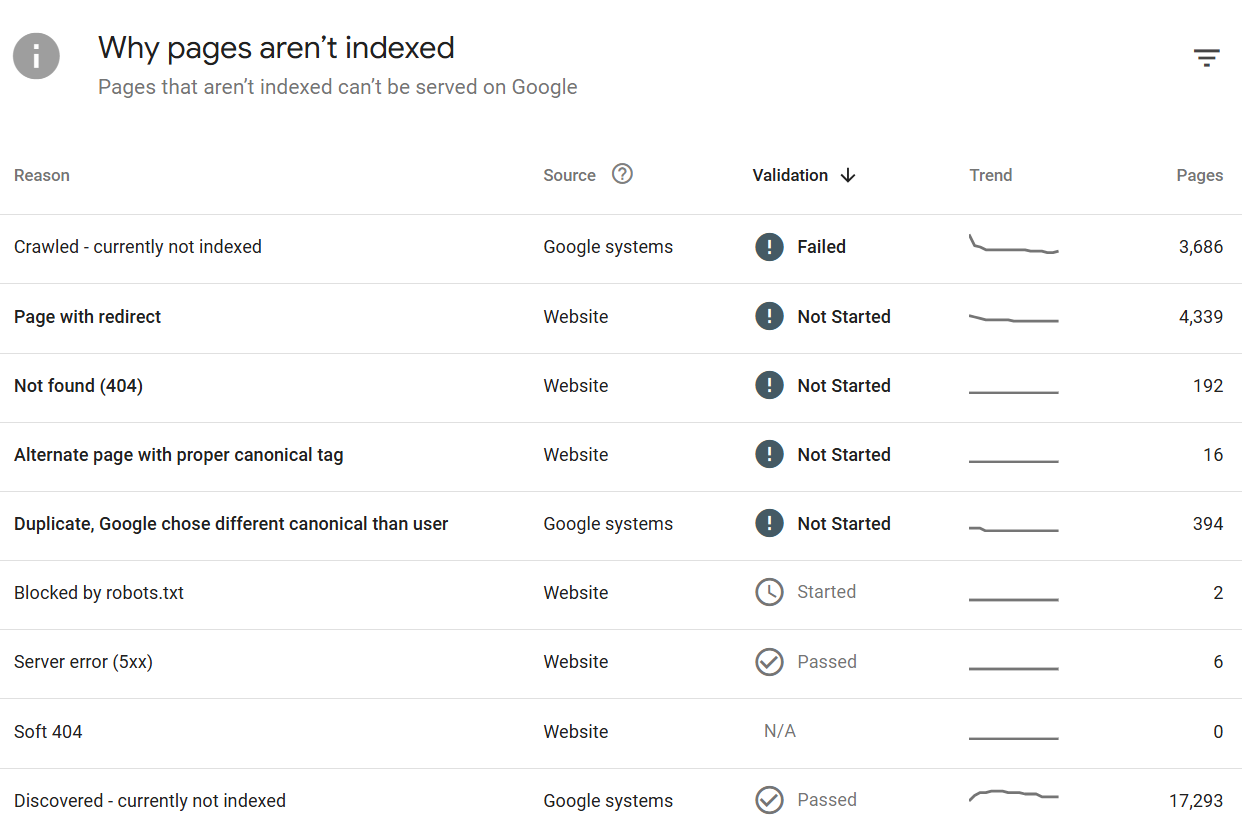1242x831 pixels.
Task: Click the trend sparkline for Page with redirect
Action: [1013, 319]
